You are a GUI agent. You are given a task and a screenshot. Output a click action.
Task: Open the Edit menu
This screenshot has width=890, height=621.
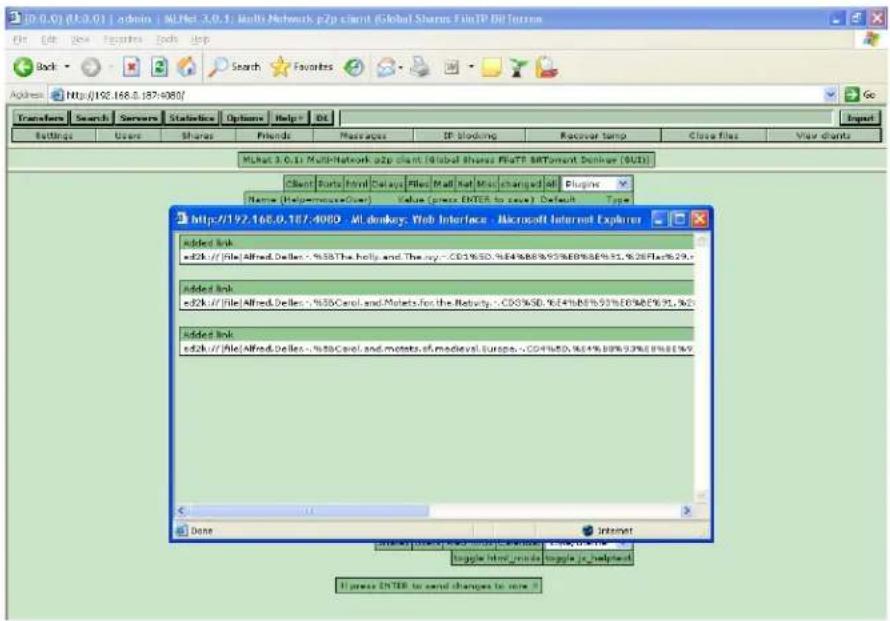48,39
